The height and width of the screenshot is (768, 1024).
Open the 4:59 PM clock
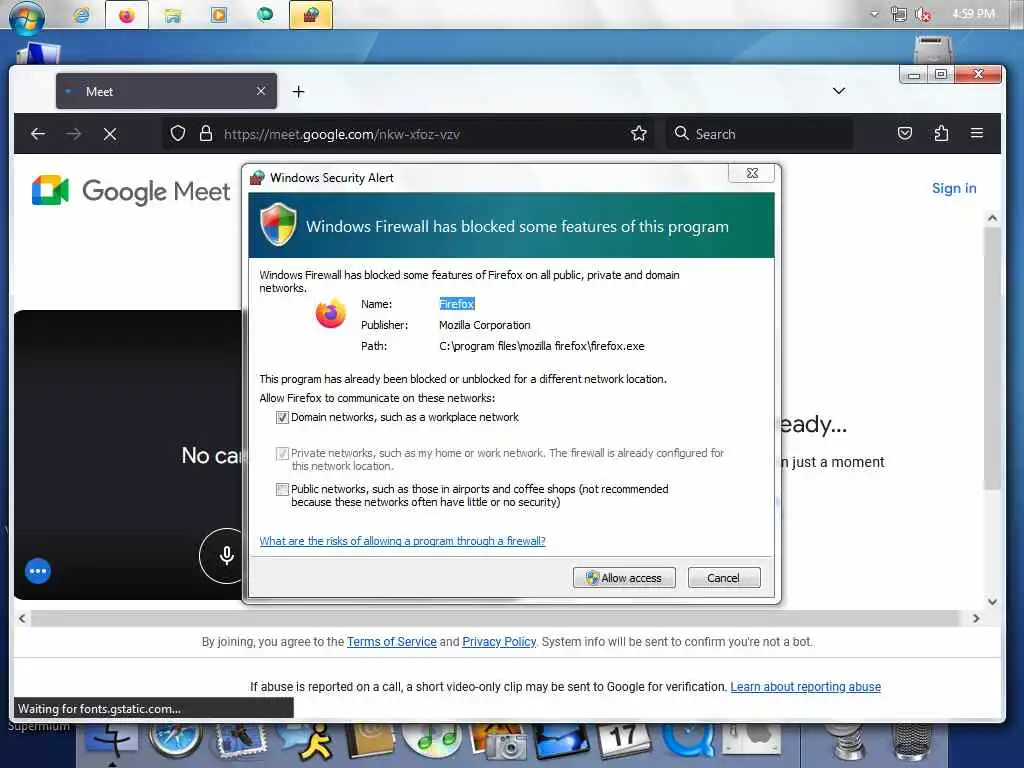coord(973,14)
